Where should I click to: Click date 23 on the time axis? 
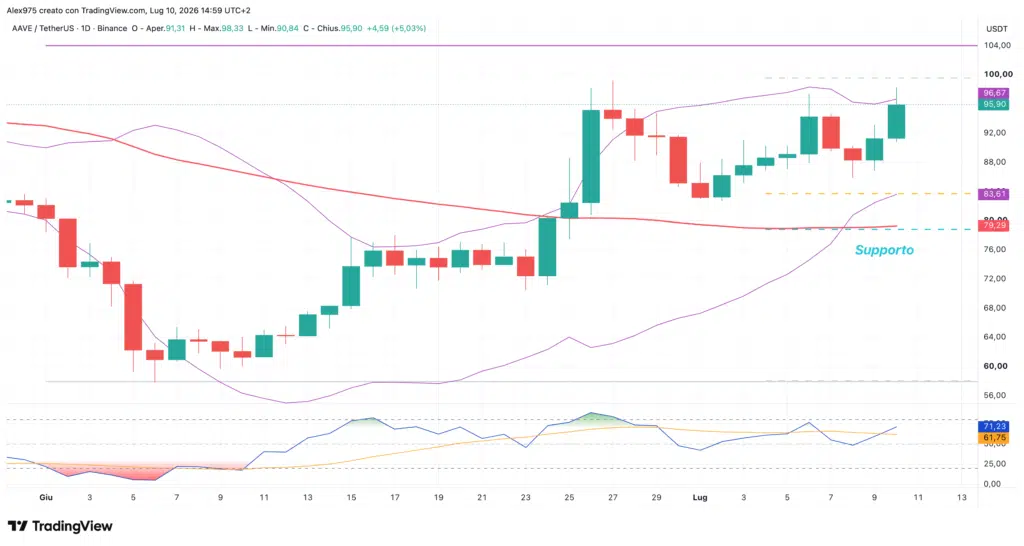coord(526,498)
